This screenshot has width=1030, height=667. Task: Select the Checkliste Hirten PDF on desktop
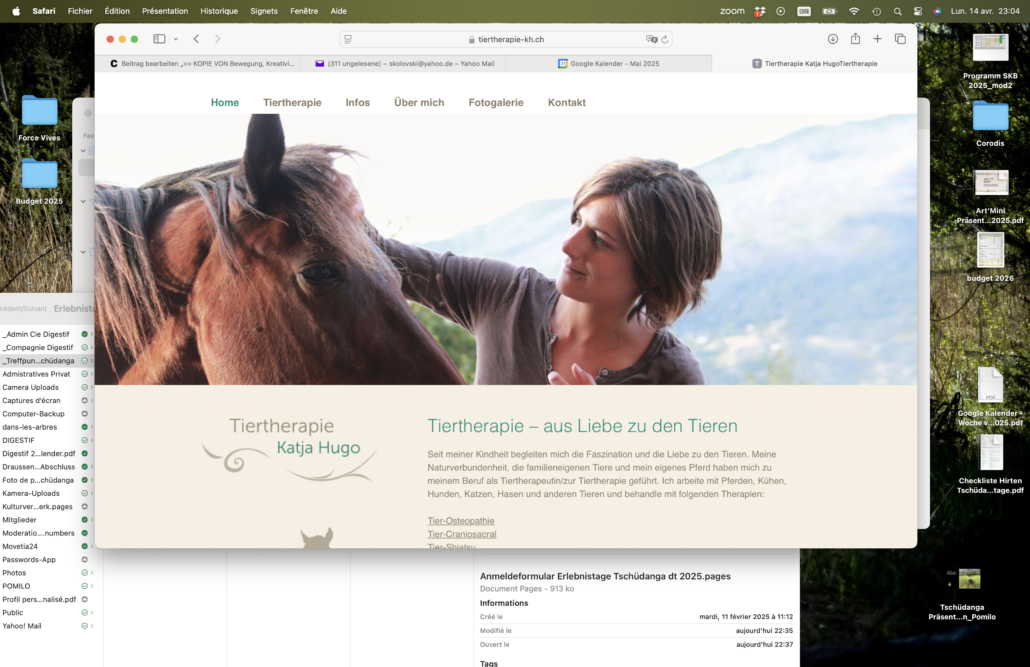click(990, 465)
